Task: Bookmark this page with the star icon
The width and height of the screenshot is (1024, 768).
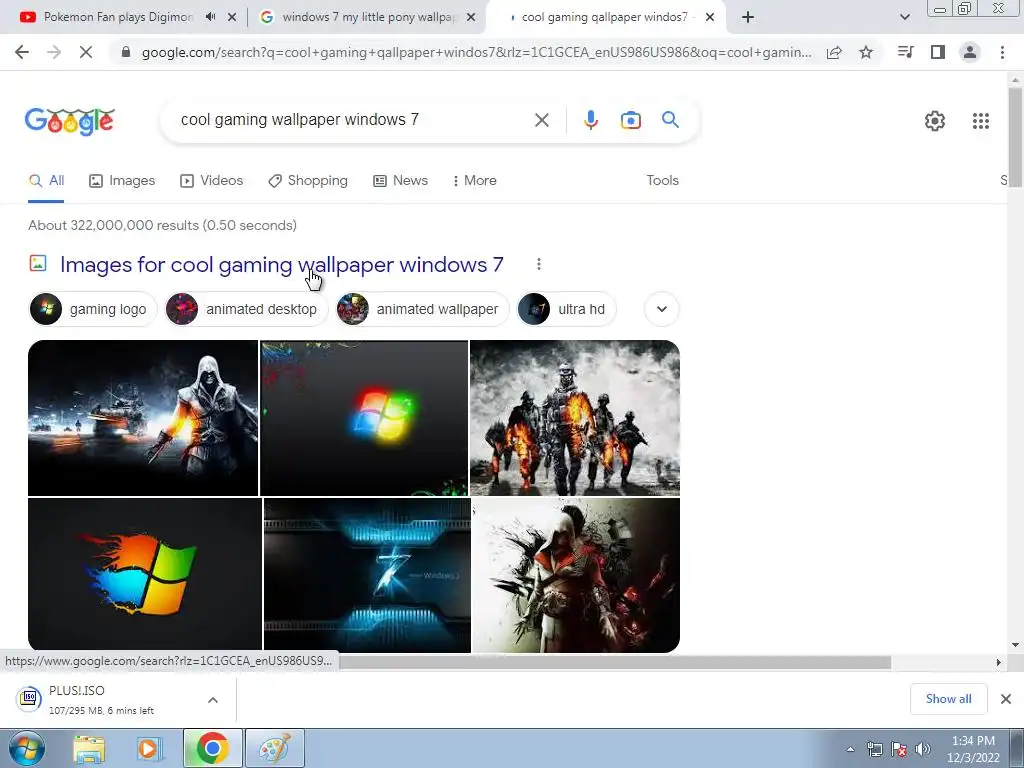Action: [x=866, y=52]
